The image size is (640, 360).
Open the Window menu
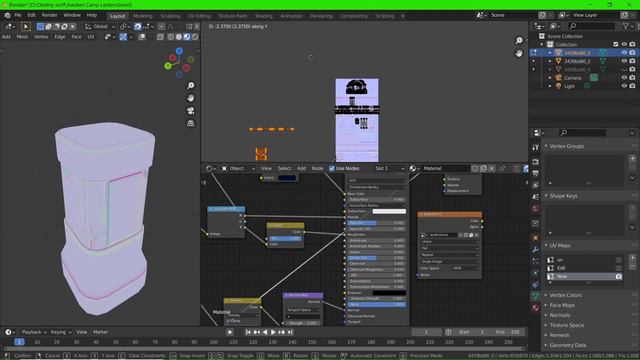[72, 16]
